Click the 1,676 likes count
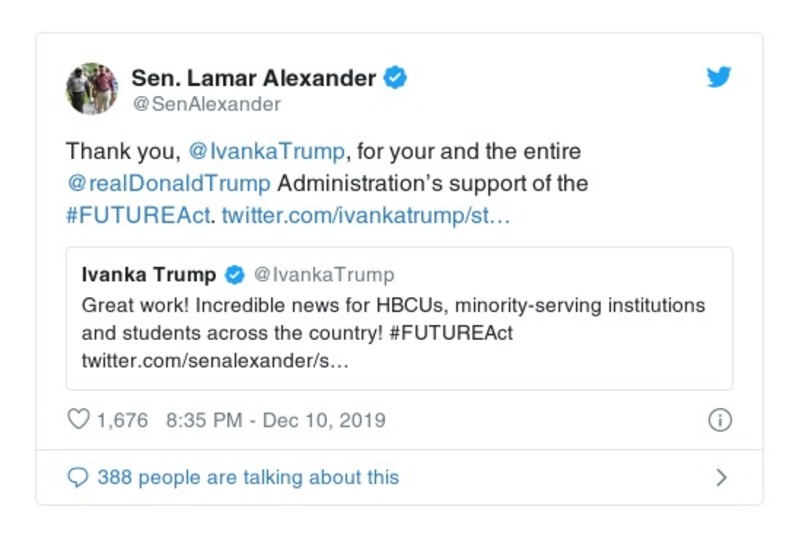Screen dimensions: 799x538 pos(122,420)
